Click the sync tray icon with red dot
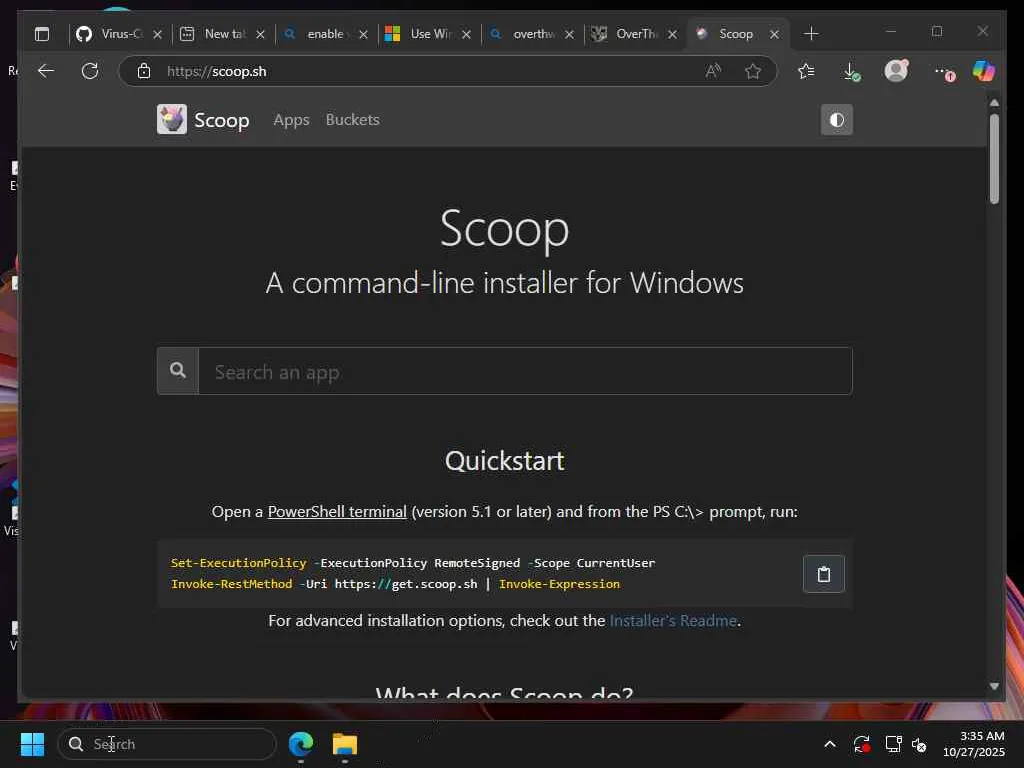1024x768 pixels. (x=861, y=744)
